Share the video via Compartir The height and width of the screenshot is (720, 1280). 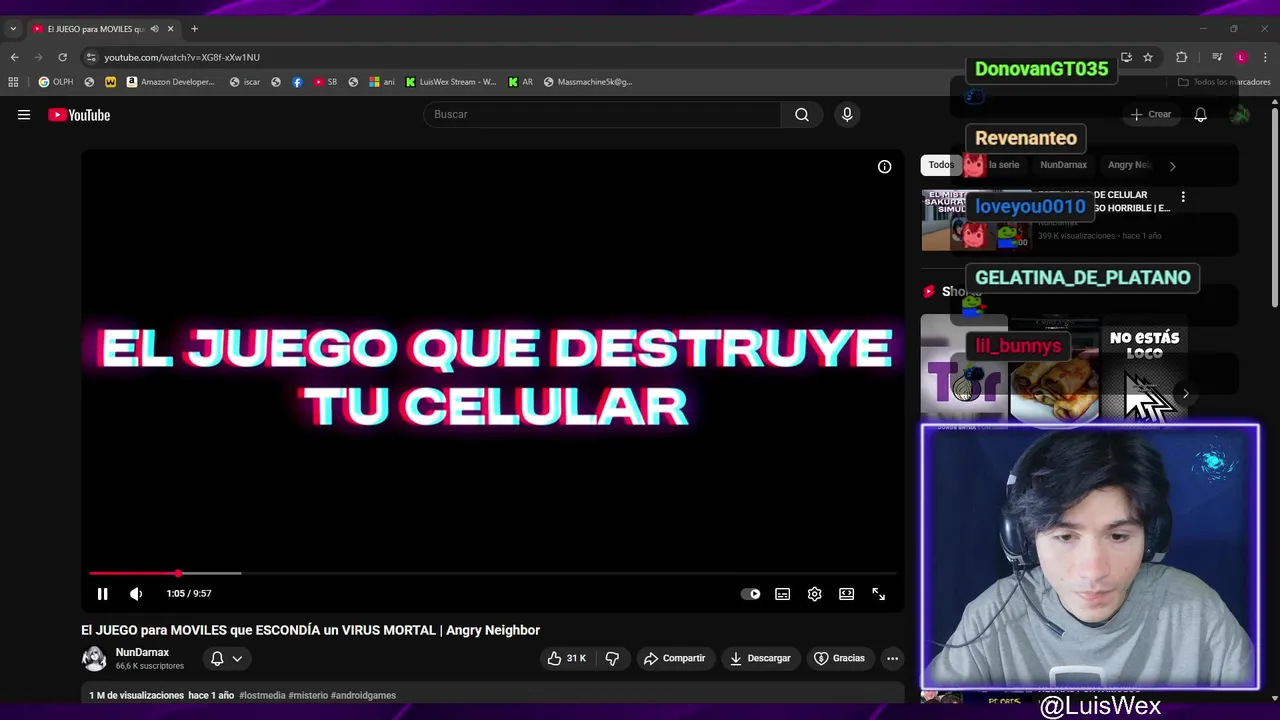675,658
